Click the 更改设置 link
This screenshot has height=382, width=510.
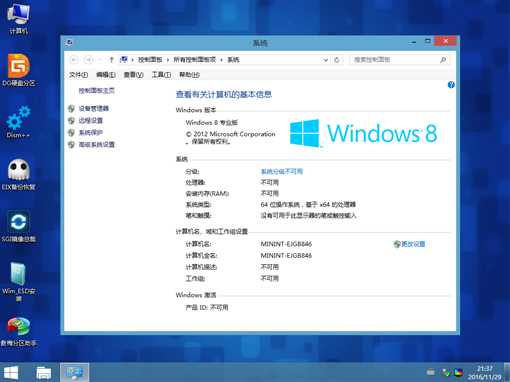413,244
